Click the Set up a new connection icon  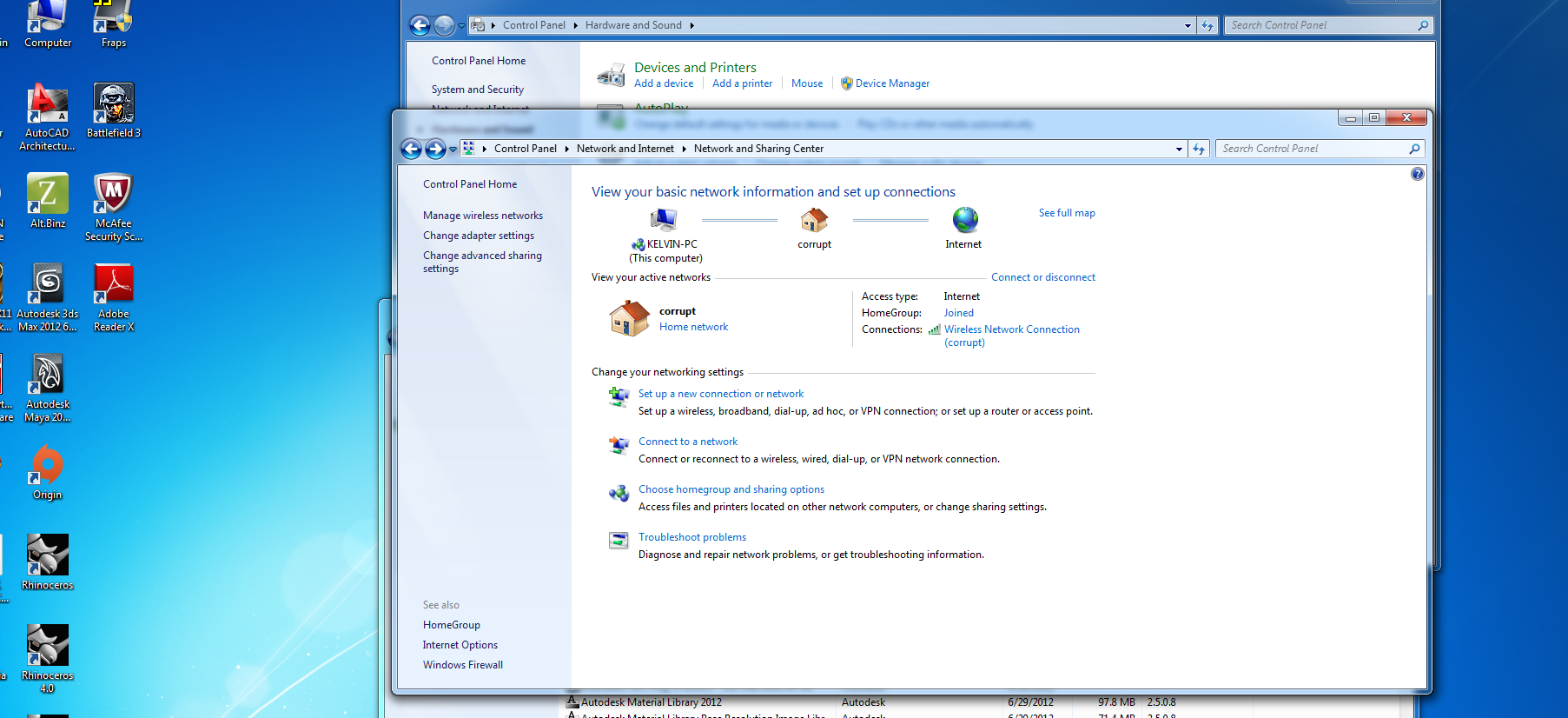pyautogui.click(x=619, y=396)
